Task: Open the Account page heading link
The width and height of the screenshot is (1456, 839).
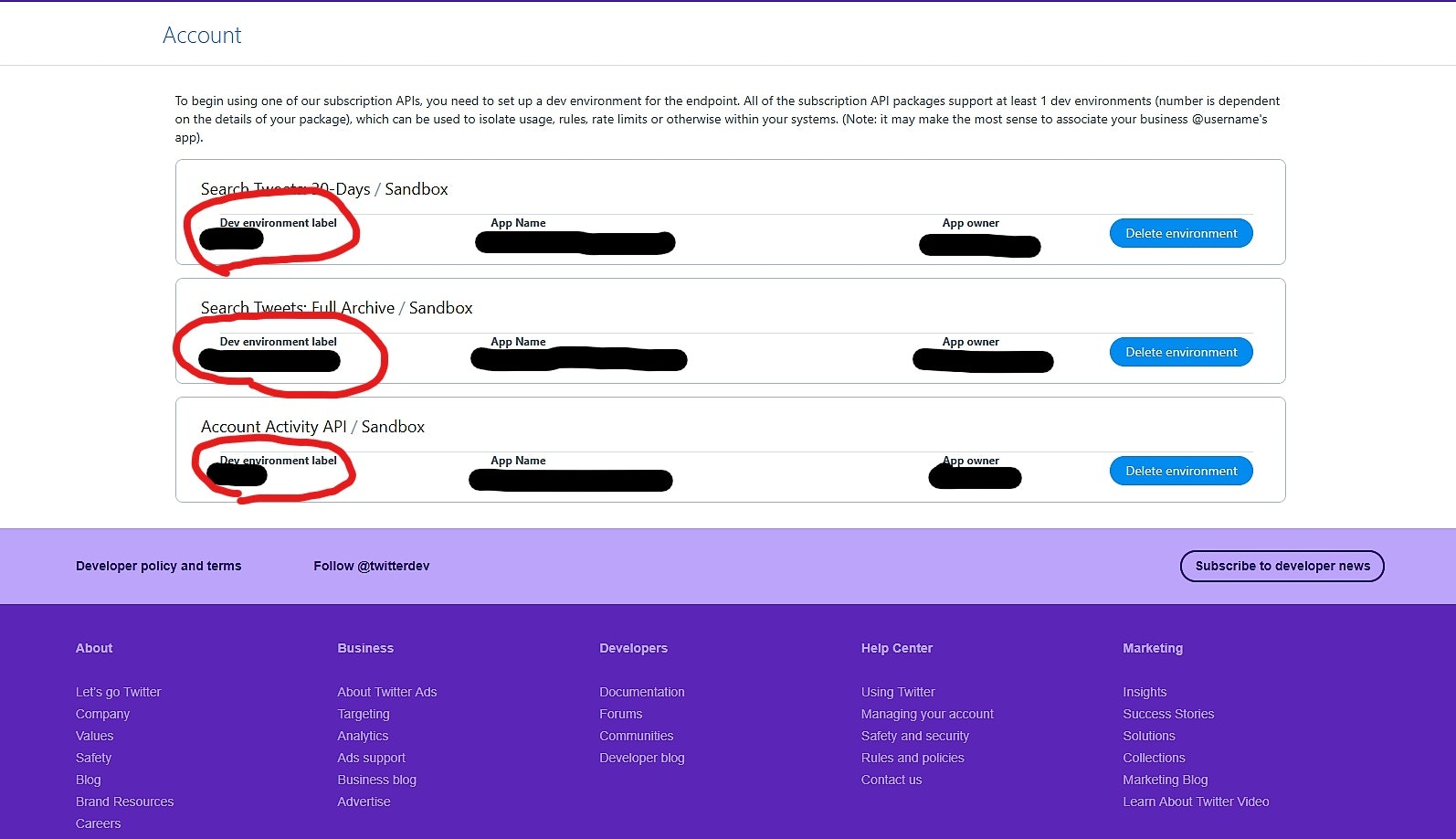Action: click(x=202, y=35)
